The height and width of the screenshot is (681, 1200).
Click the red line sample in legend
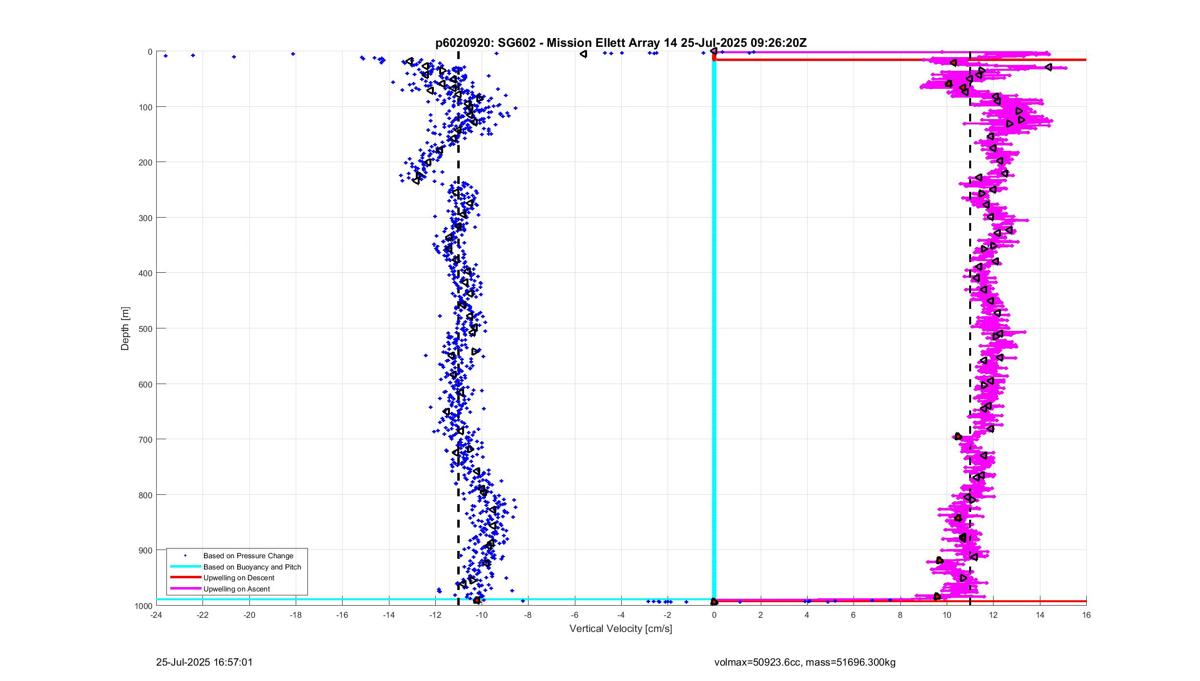[184, 578]
